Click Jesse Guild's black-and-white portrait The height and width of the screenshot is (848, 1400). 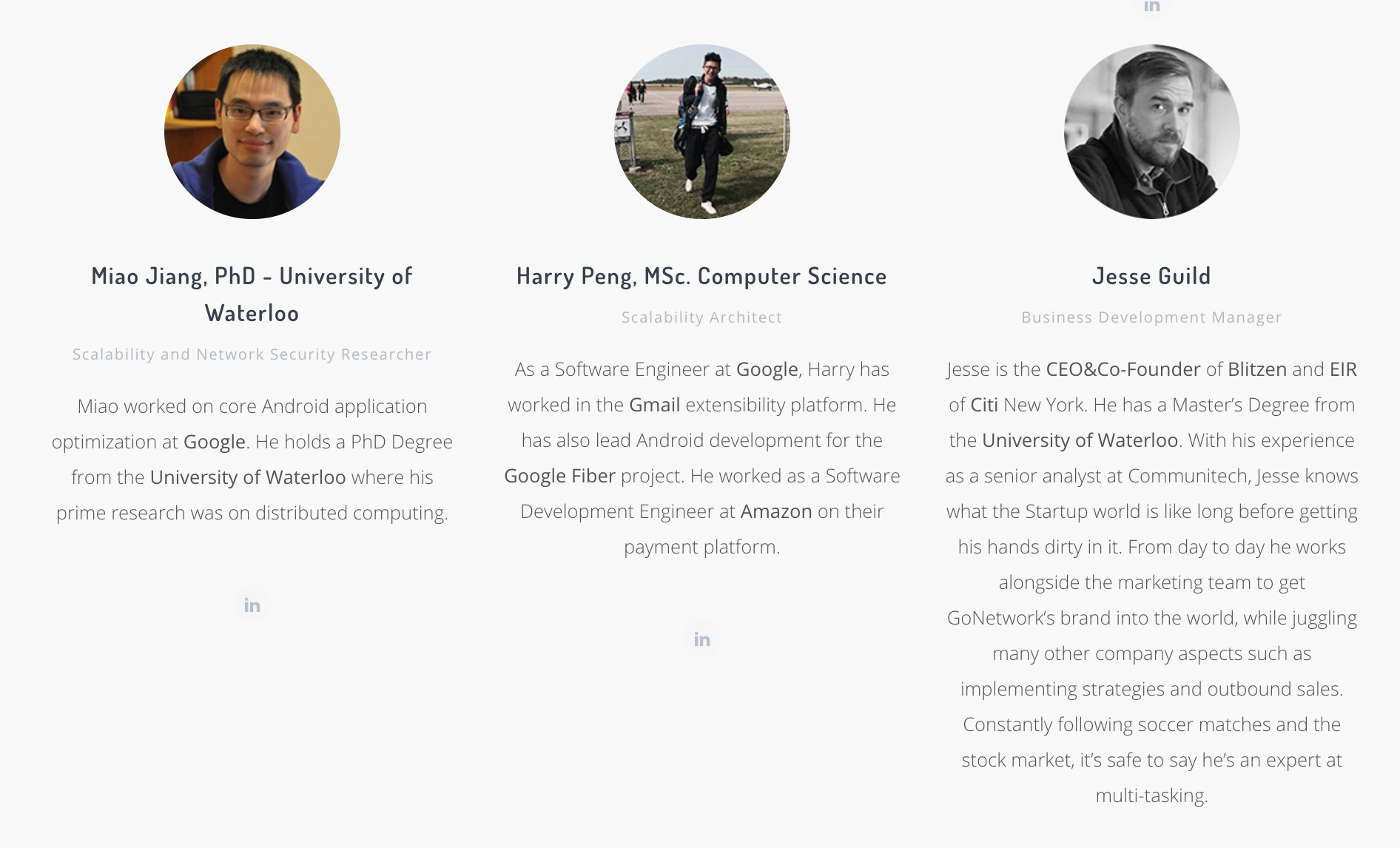(1151, 132)
